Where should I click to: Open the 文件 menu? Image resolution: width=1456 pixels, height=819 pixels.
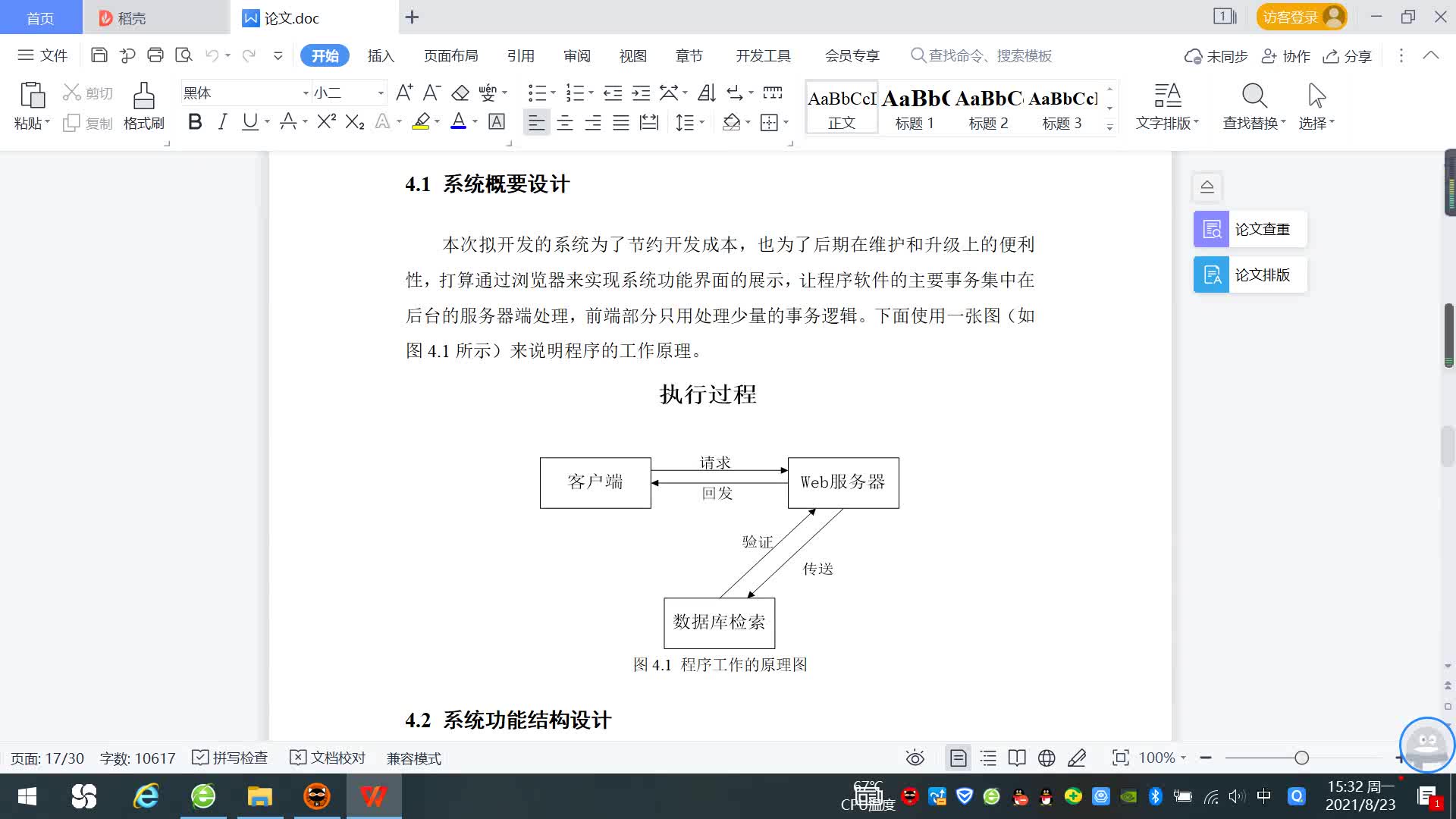pyautogui.click(x=42, y=55)
